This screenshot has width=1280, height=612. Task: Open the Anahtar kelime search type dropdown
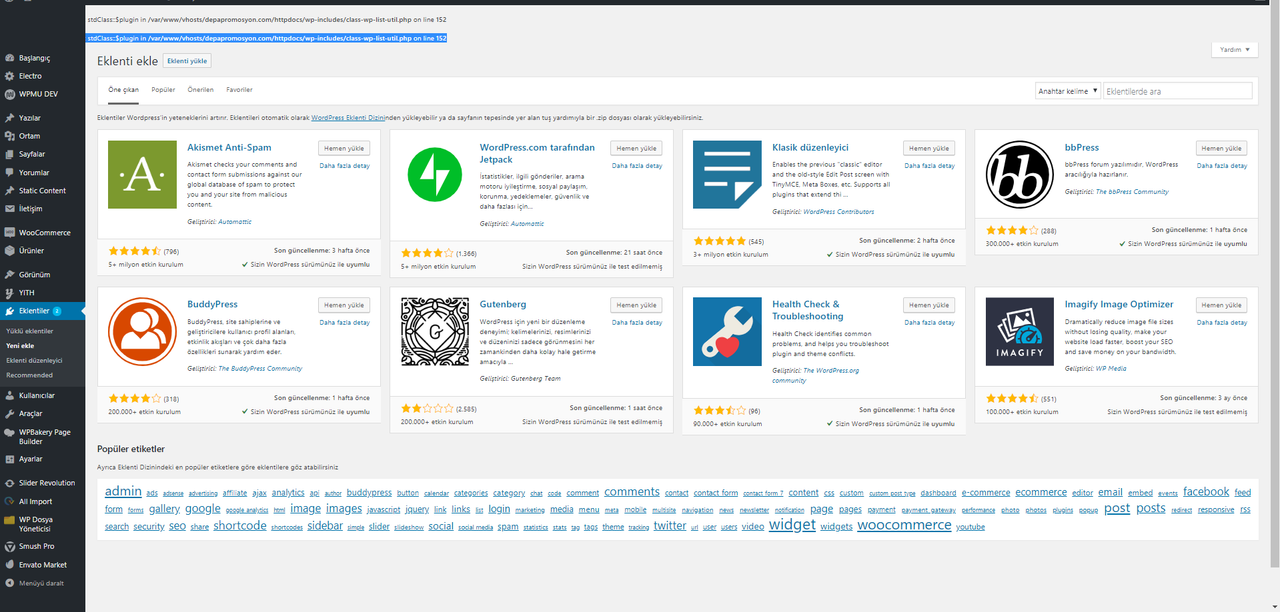tap(1067, 91)
